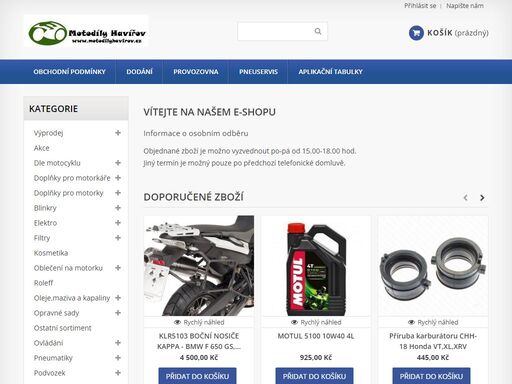Screen dimensions: 512x384
Task: Open the carburetor flange product image
Action: 433,266
